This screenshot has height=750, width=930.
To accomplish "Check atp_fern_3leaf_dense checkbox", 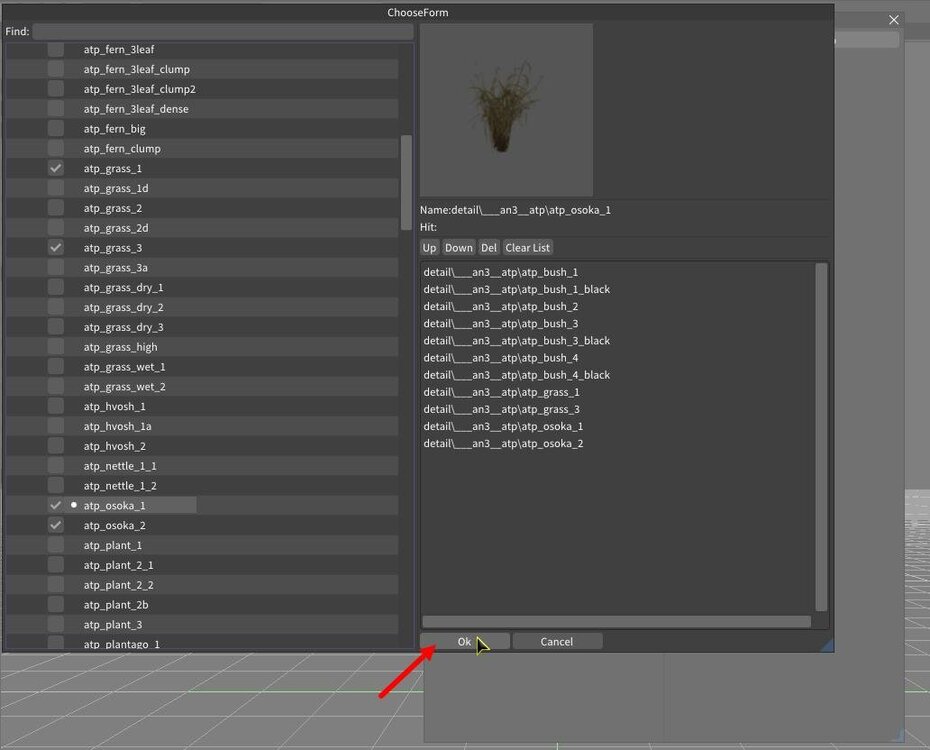I will pyautogui.click(x=56, y=109).
